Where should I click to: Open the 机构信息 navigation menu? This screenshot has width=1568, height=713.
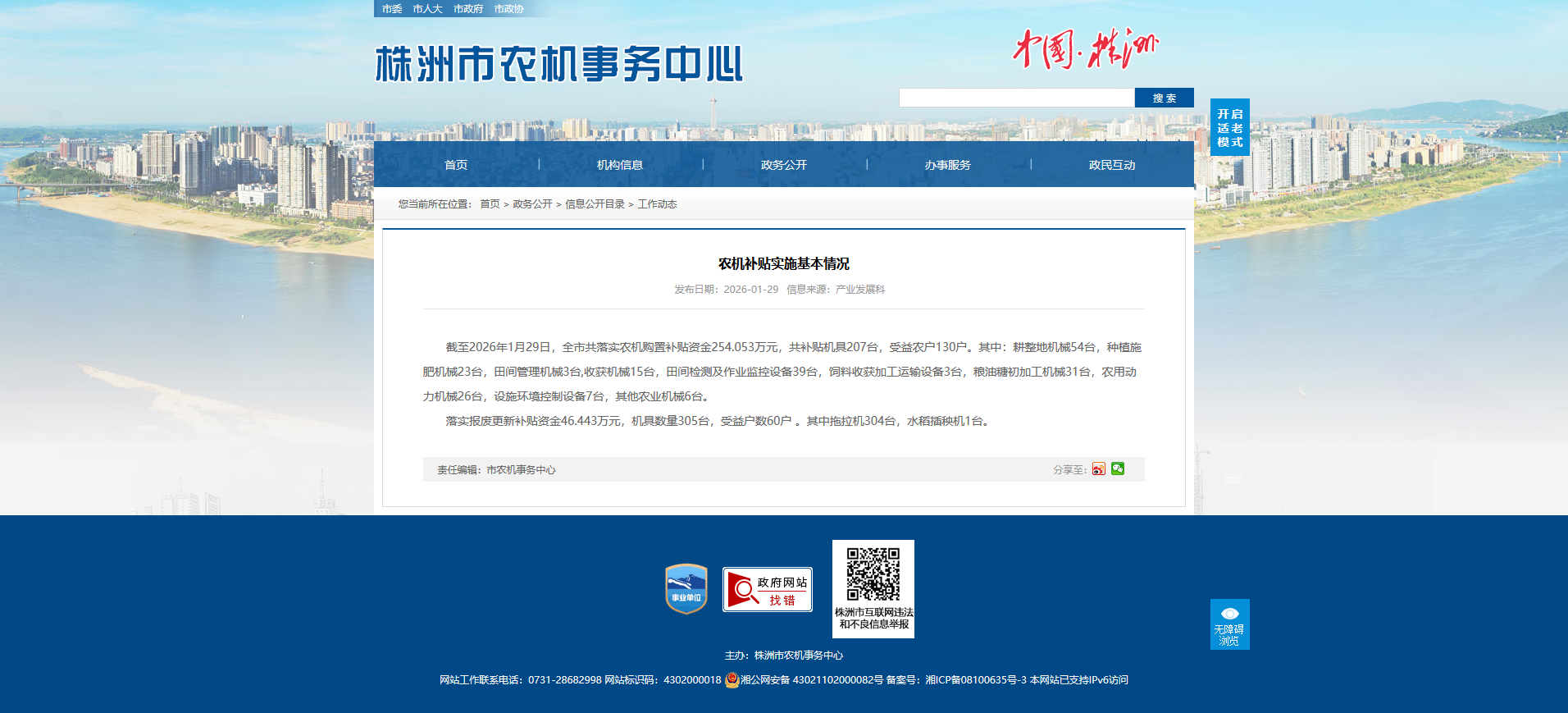620,165
